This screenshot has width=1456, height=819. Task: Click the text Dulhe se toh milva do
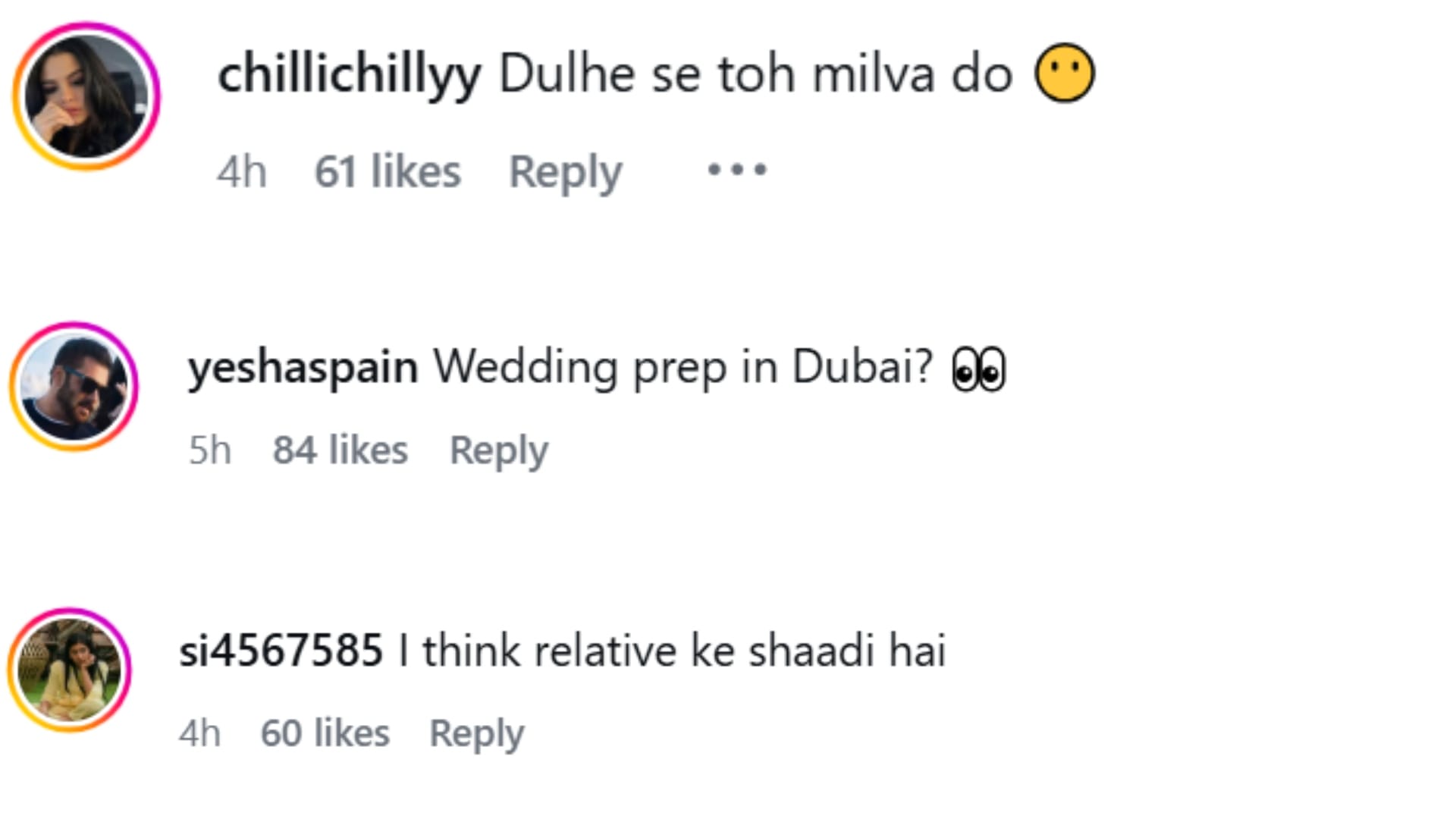[x=755, y=74]
